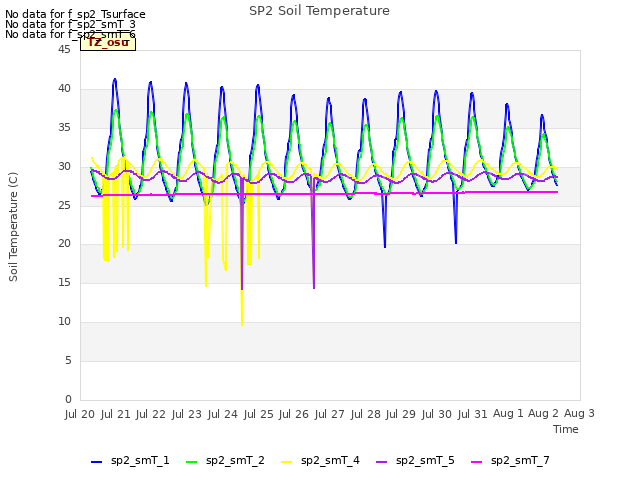Image resolution: width=640 pixels, height=480 pixels.
Task: Click the 10 y-axis tick label
Action: point(64,322)
